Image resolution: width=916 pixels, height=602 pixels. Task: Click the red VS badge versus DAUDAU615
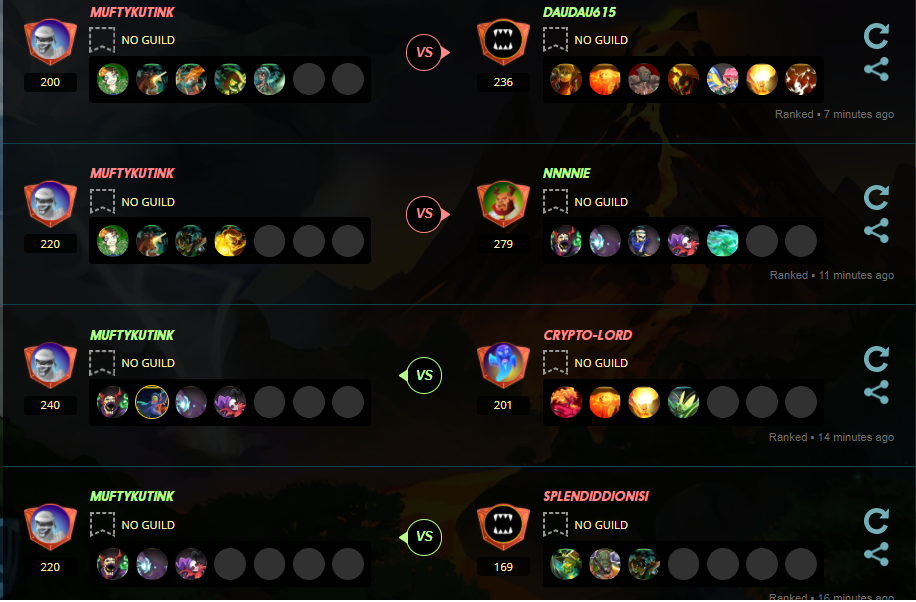pos(425,53)
